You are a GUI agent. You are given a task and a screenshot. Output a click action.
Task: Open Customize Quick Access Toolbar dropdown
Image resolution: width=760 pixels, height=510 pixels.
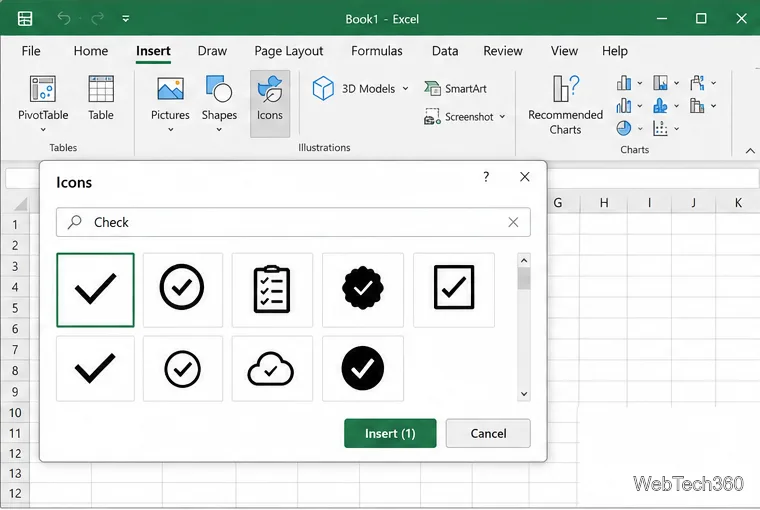126,18
